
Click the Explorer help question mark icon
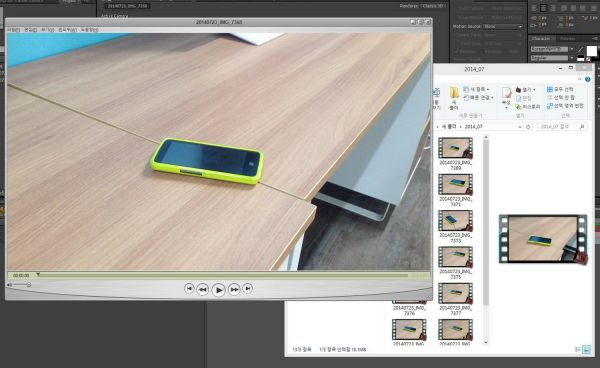588,79
